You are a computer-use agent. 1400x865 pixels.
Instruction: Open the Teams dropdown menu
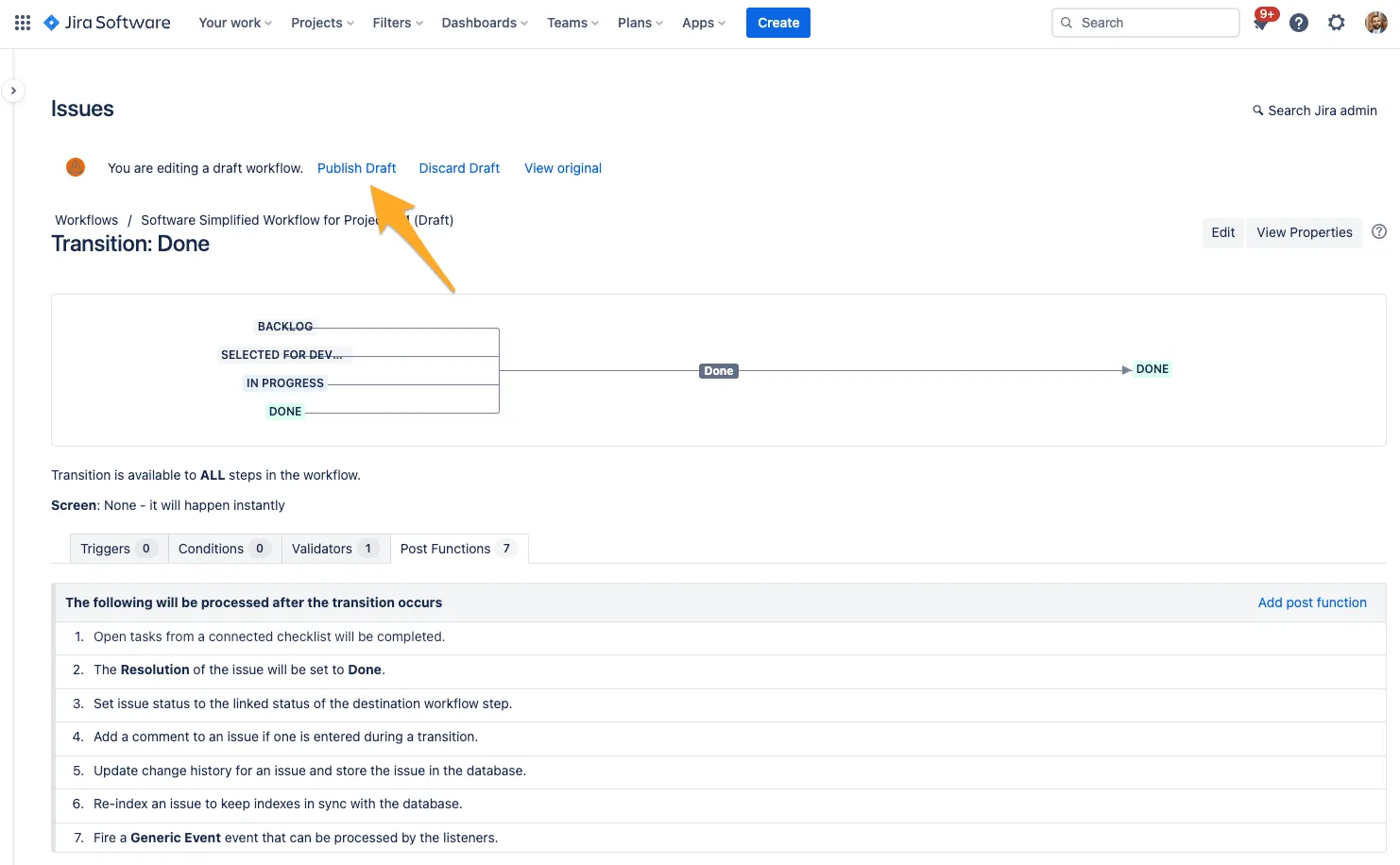572,23
